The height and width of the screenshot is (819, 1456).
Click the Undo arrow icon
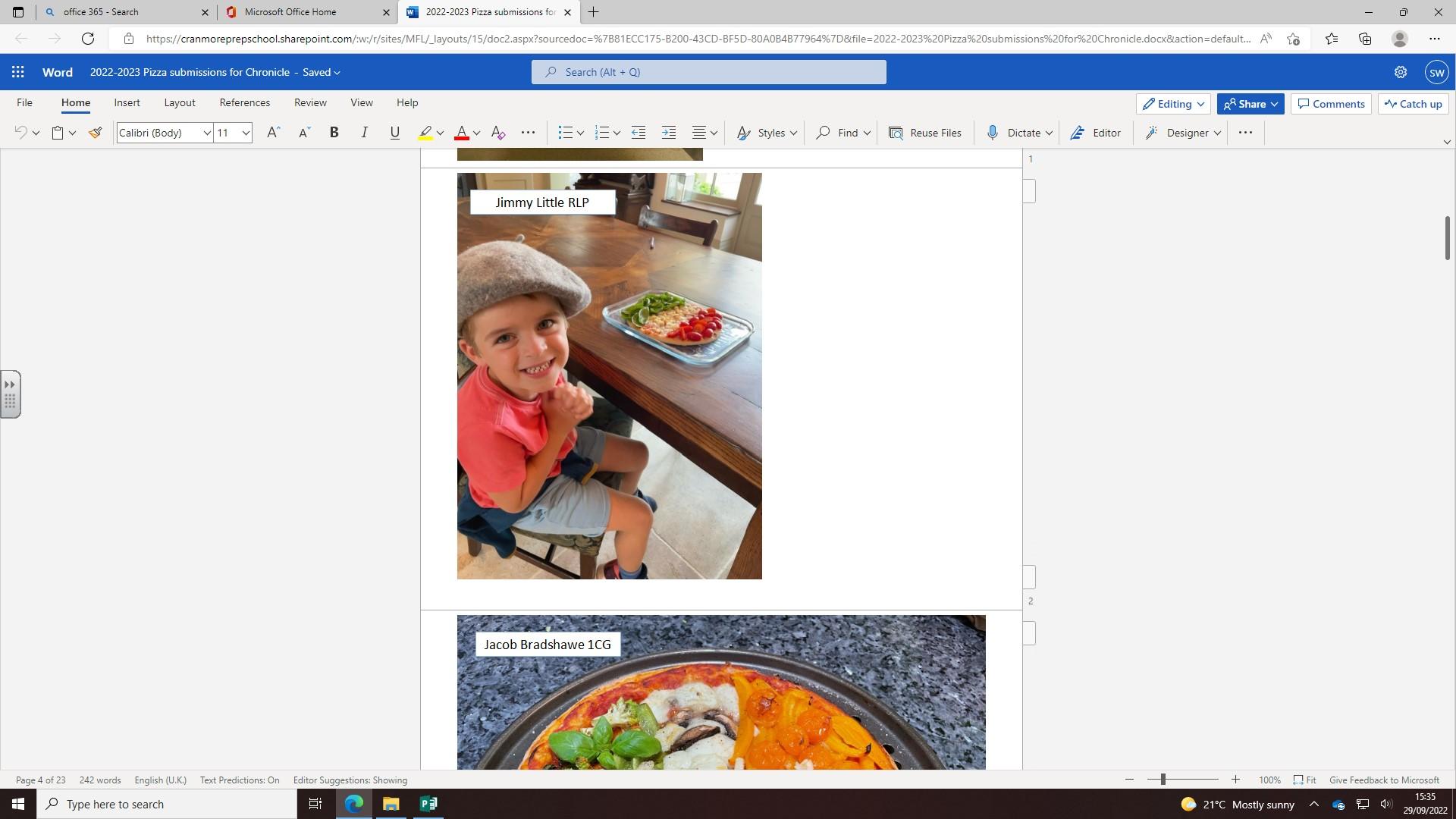(20, 133)
